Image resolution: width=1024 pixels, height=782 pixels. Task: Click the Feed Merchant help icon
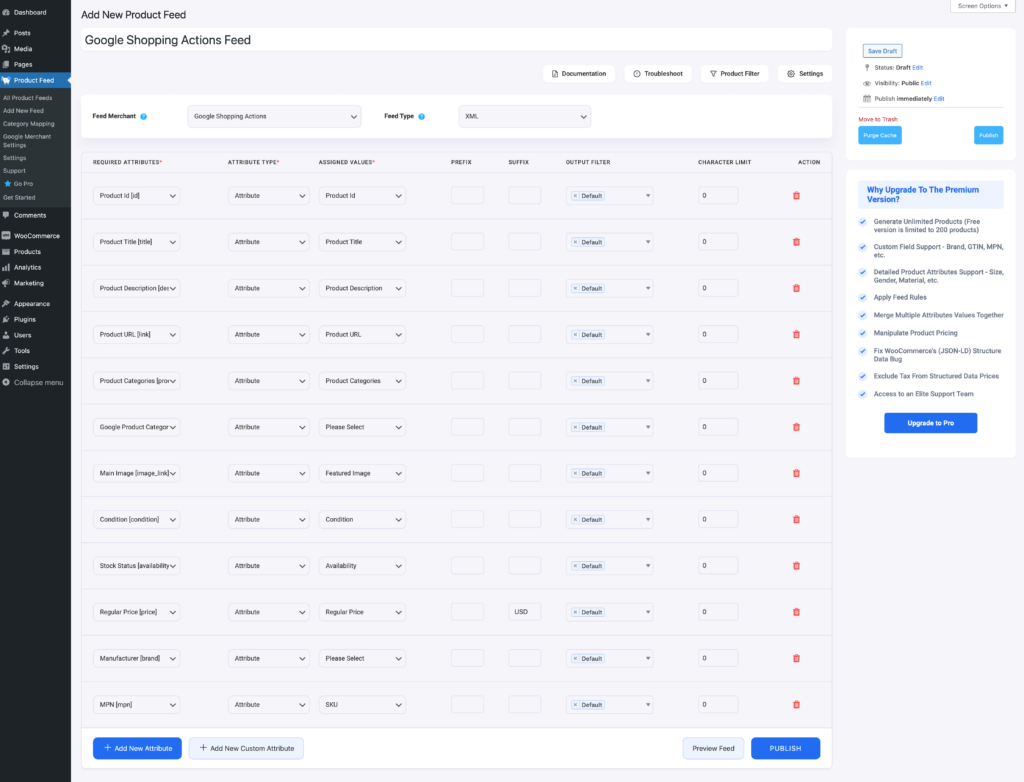click(144, 116)
